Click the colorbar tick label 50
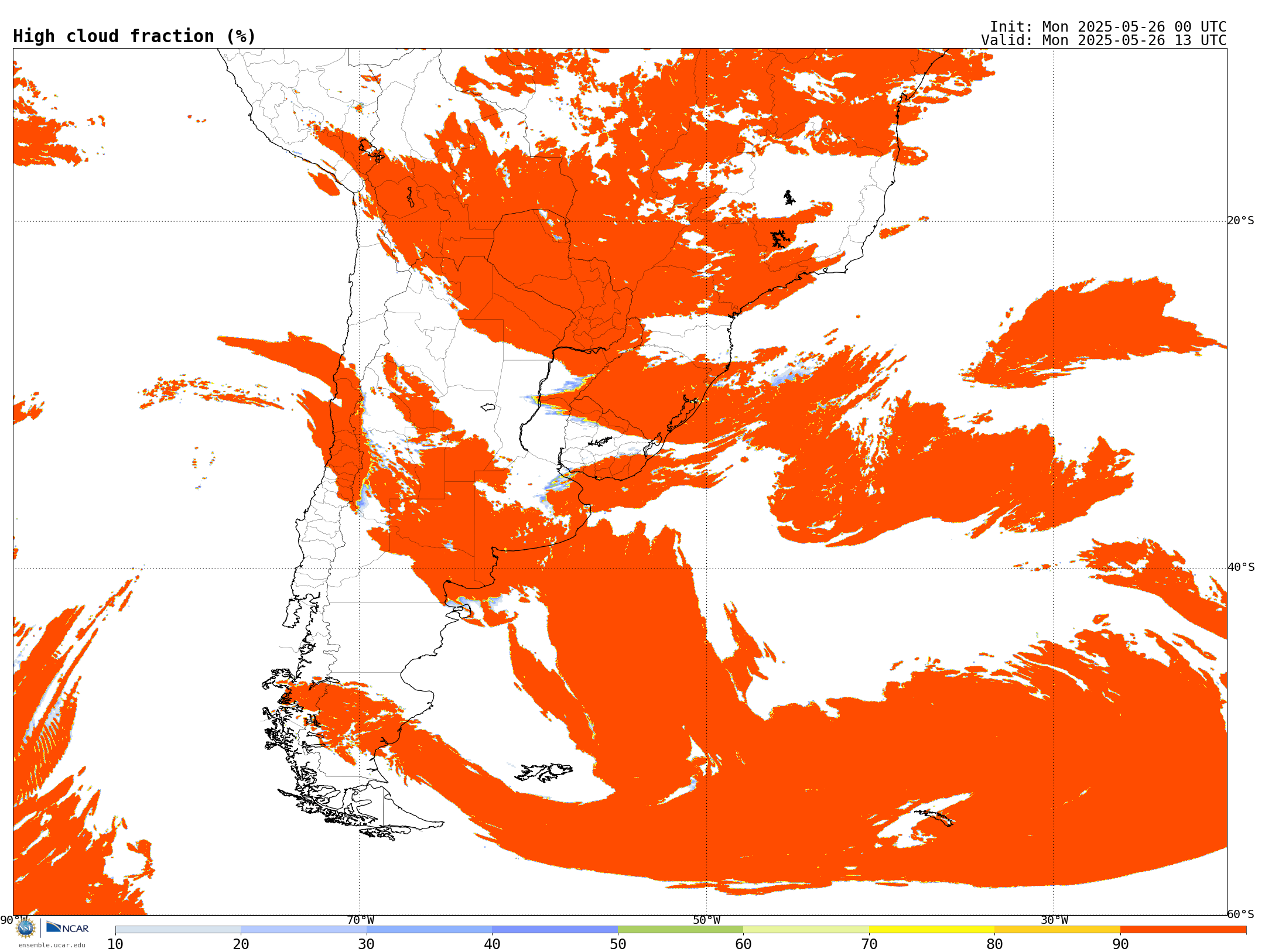The width and height of the screenshot is (1265, 952). [618, 944]
